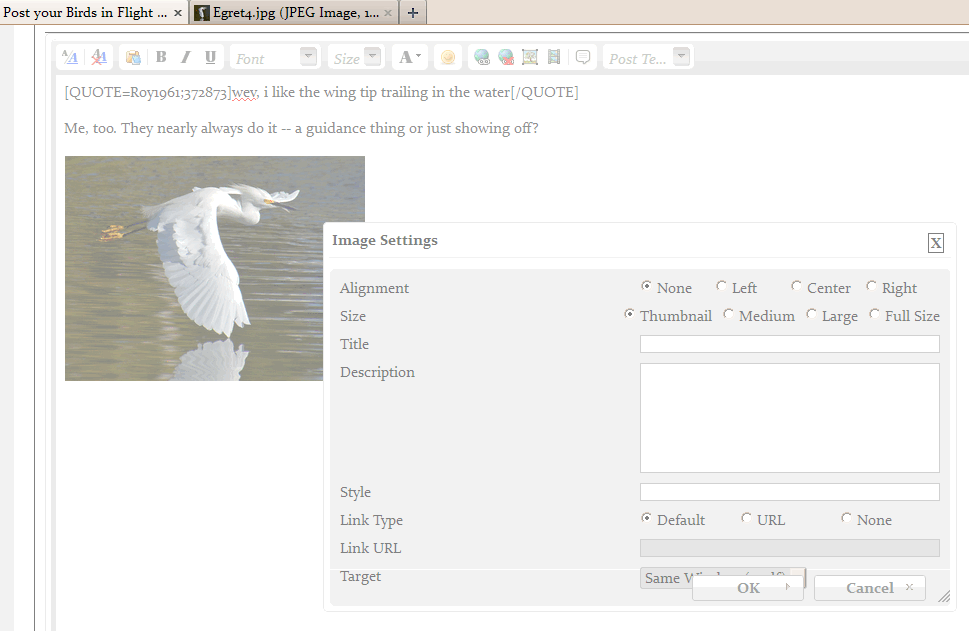Open the Size dropdown
The width and height of the screenshot is (969, 631).
pyautogui.click(x=356, y=57)
